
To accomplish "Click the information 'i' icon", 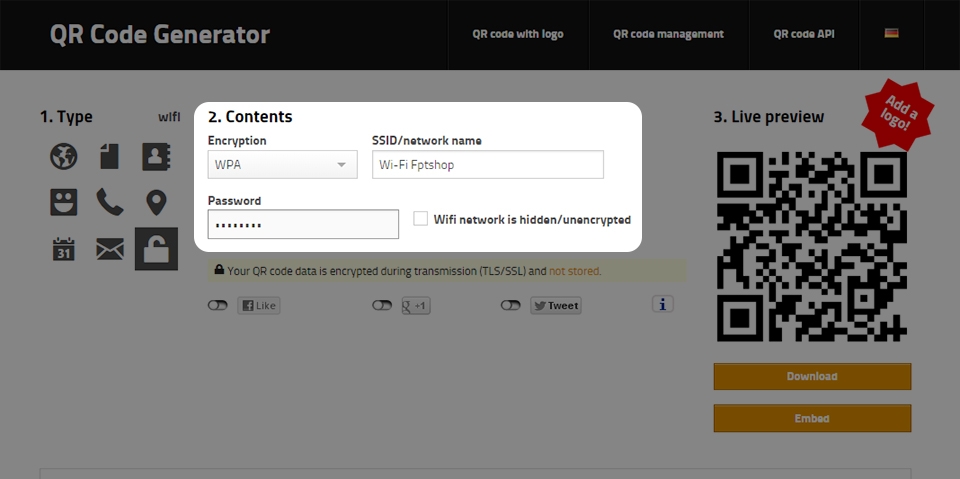I will pyautogui.click(x=662, y=304).
